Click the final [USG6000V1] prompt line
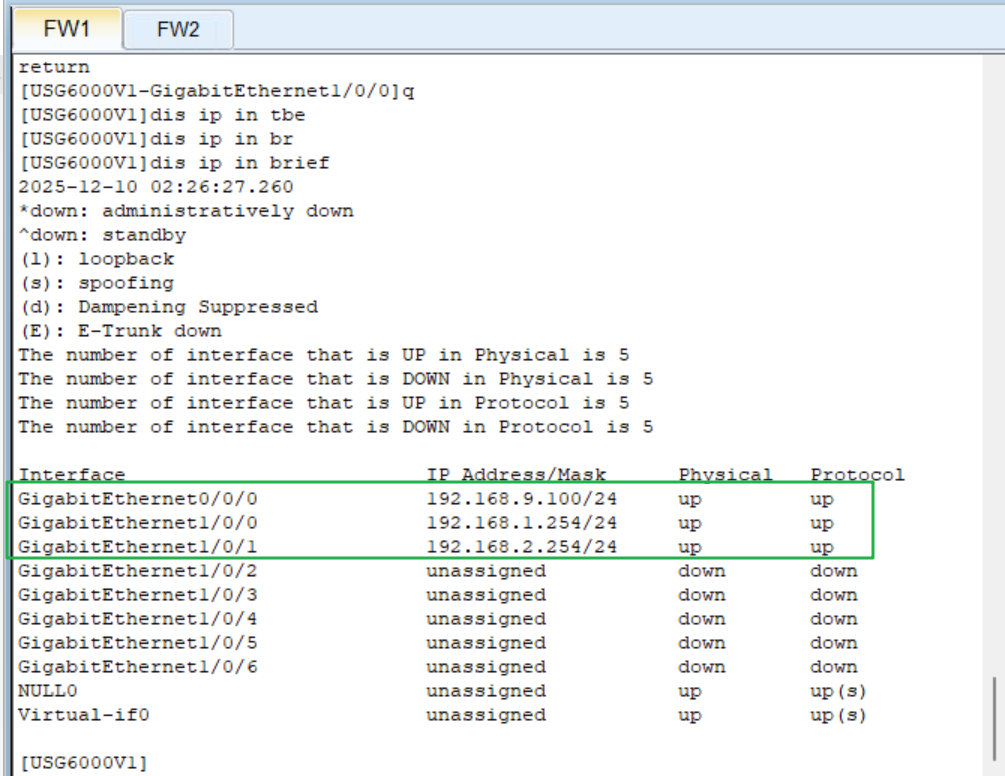This screenshot has width=1005, height=776. pyautogui.click(x=83, y=763)
